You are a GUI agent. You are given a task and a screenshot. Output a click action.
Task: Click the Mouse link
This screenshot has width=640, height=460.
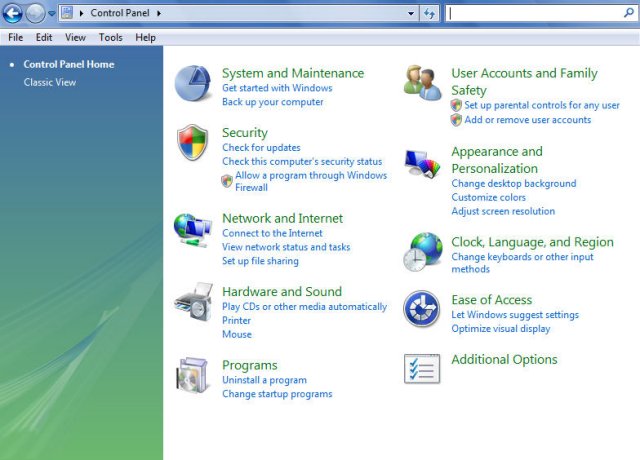pos(237,335)
